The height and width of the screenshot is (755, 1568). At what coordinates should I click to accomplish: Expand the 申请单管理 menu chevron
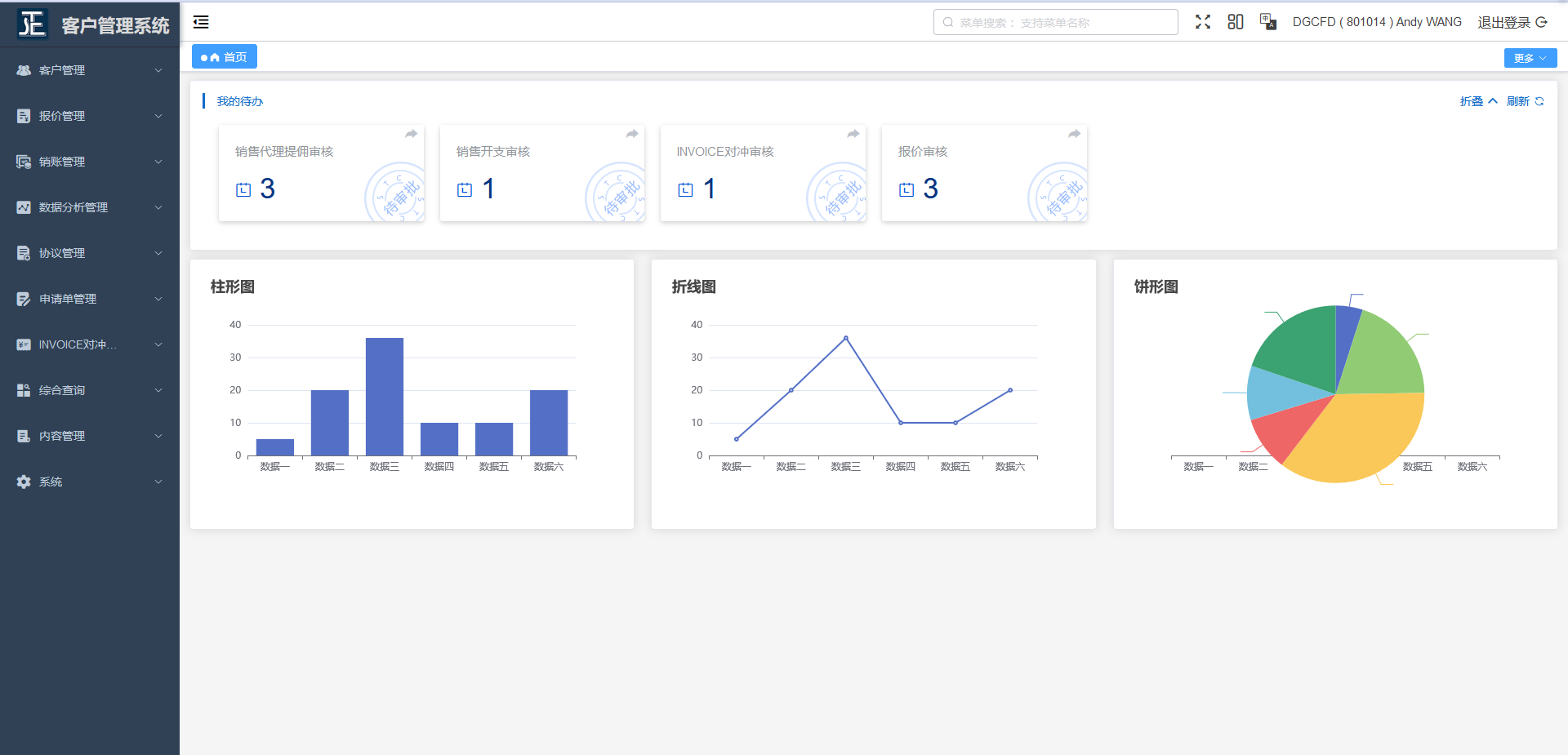pyautogui.click(x=158, y=299)
